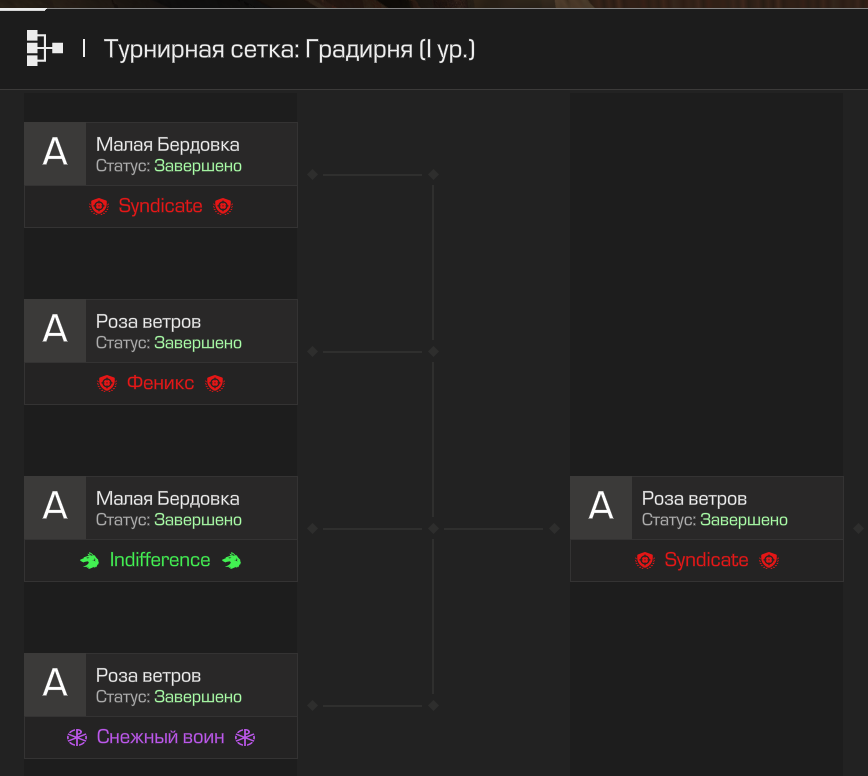
Task: Click the Турнирная сетка: Градирня header title
Action: click(289, 48)
